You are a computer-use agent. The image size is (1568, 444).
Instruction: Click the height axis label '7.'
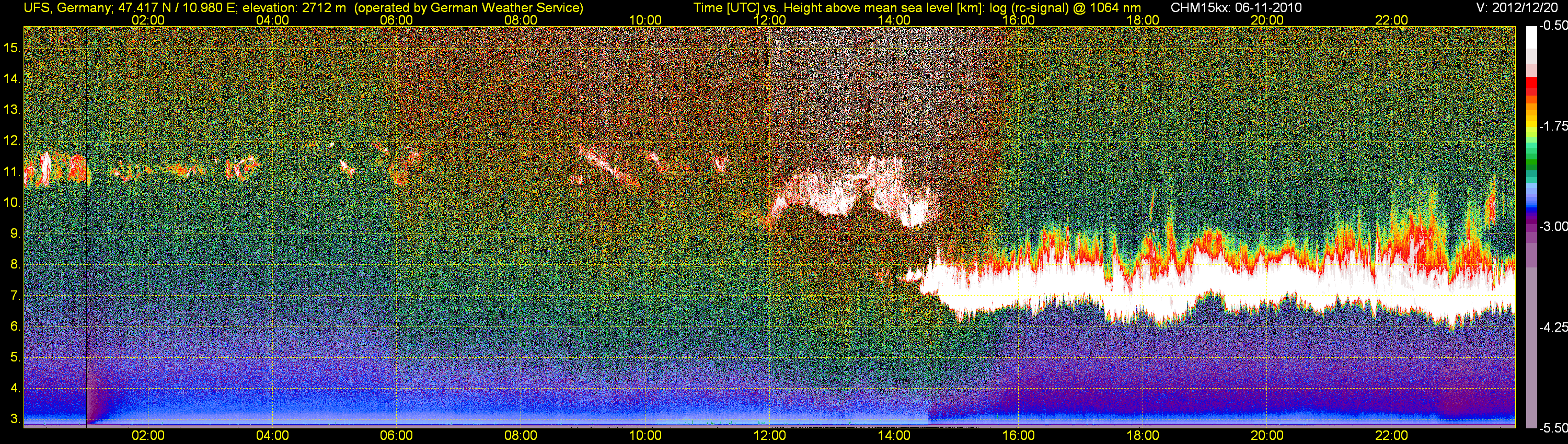(15, 296)
